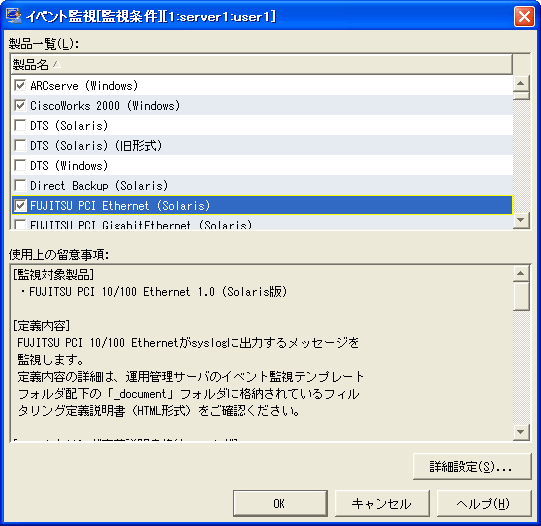
Task: Check the Direct Backup (Solaris) checkbox
Action: coord(20,185)
